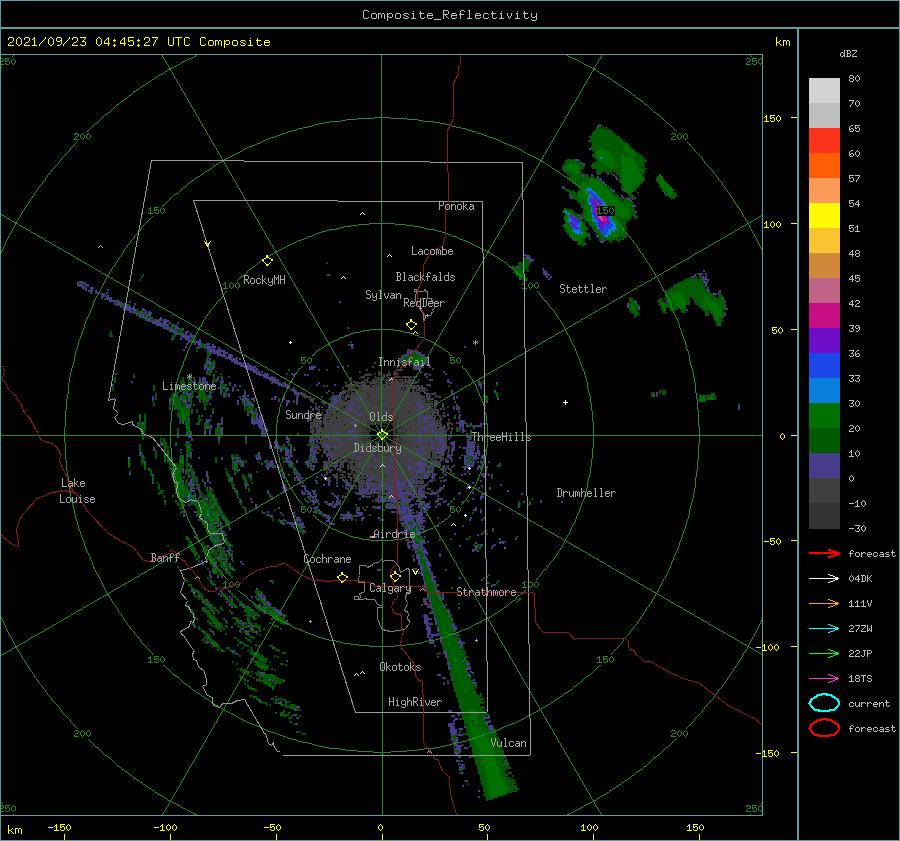Screen dimensions: 900x841
Task: Click the white cross marker south of Stettler
Action: (565, 402)
